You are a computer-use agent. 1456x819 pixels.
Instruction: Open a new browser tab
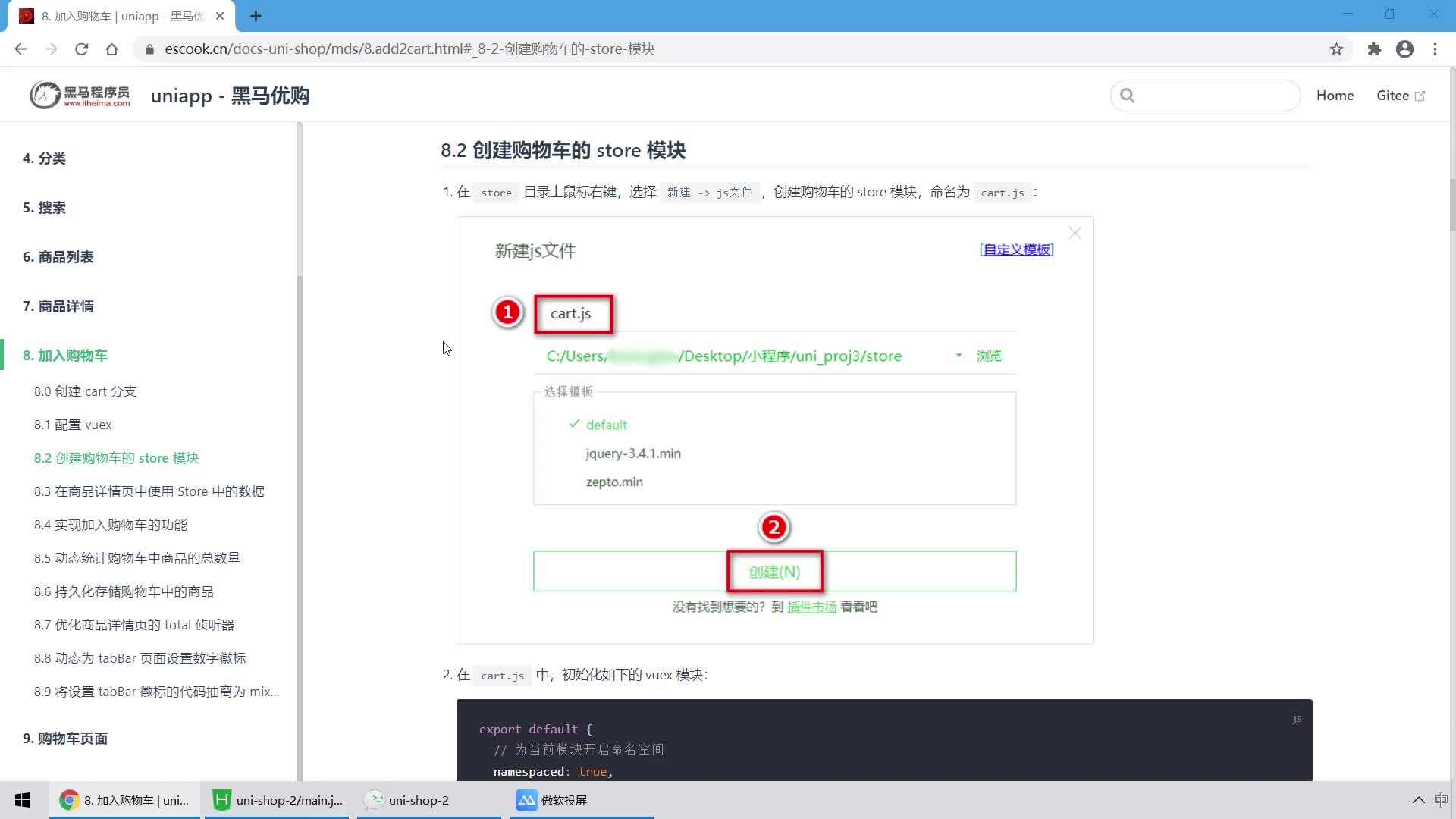256,16
